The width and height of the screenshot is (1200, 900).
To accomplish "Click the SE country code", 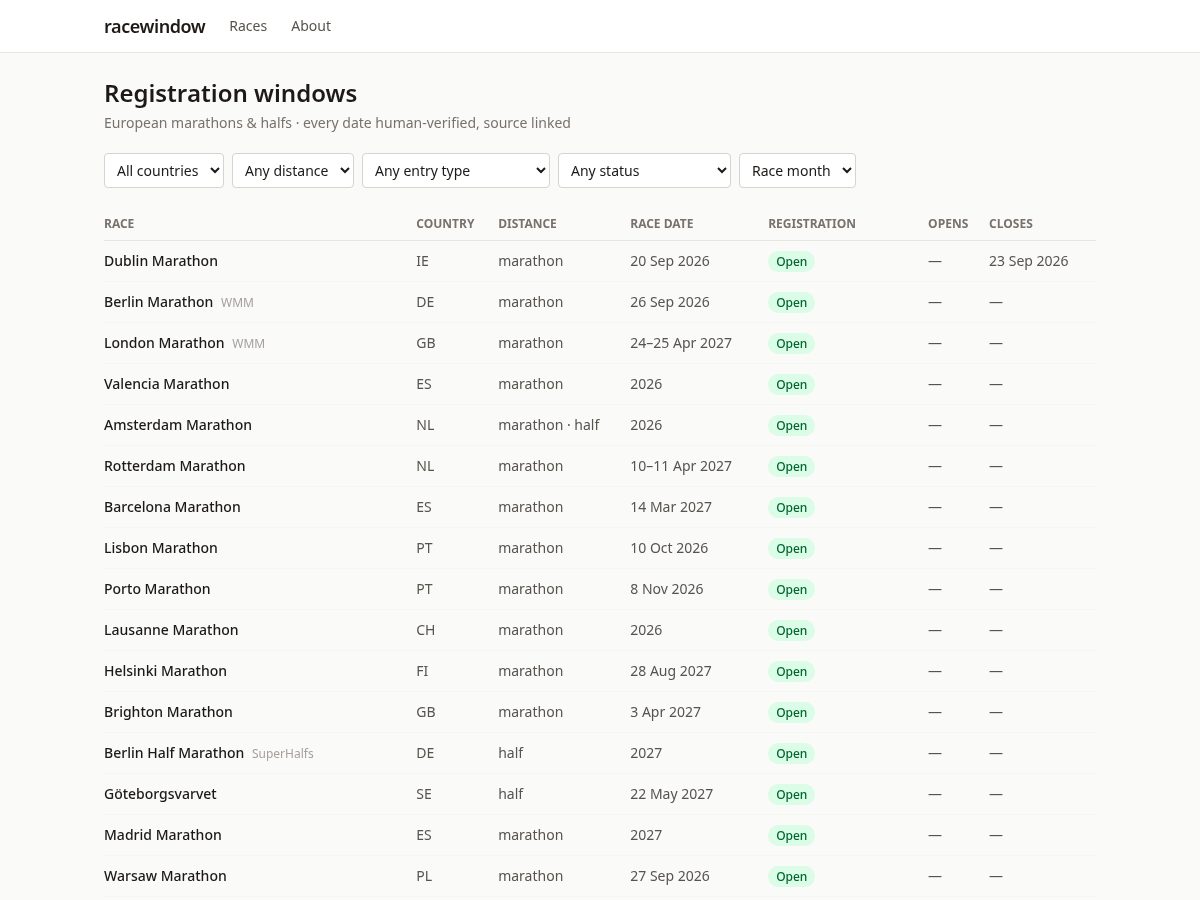I will (x=424, y=794).
